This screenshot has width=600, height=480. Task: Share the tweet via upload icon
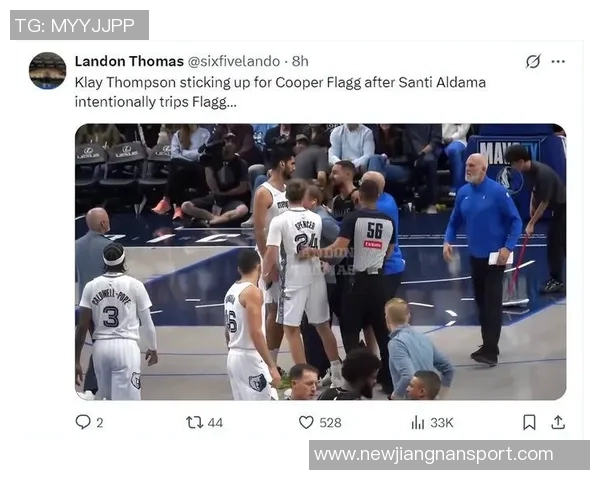tap(558, 423)
